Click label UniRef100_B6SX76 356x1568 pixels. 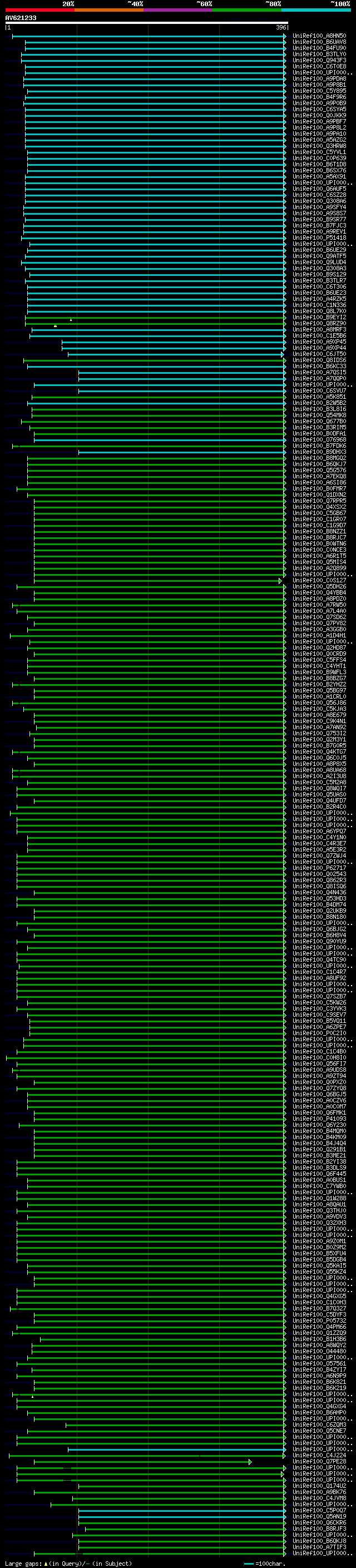319,170
